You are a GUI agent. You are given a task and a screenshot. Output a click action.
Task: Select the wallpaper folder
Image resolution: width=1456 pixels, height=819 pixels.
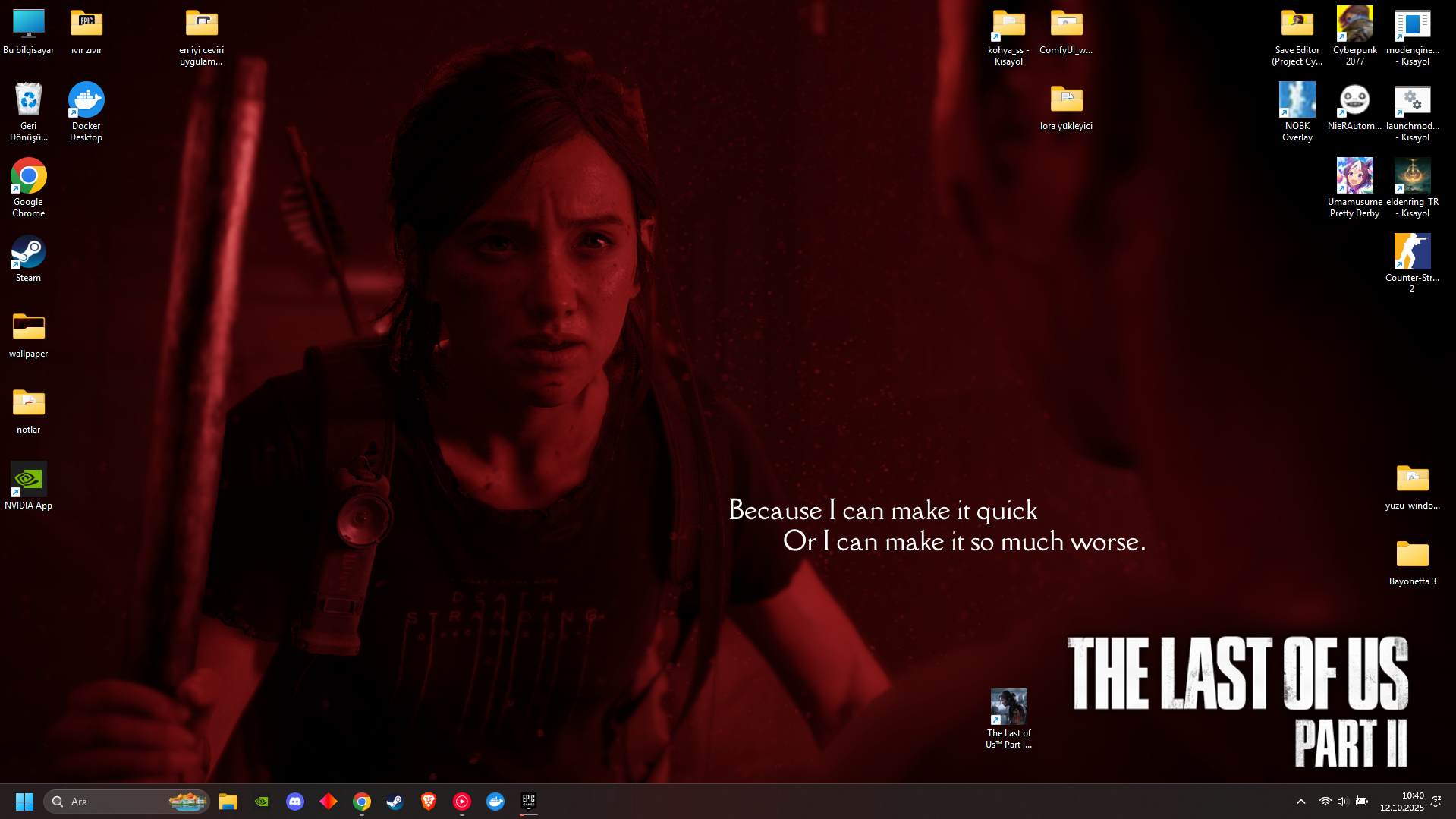[28, 335]
